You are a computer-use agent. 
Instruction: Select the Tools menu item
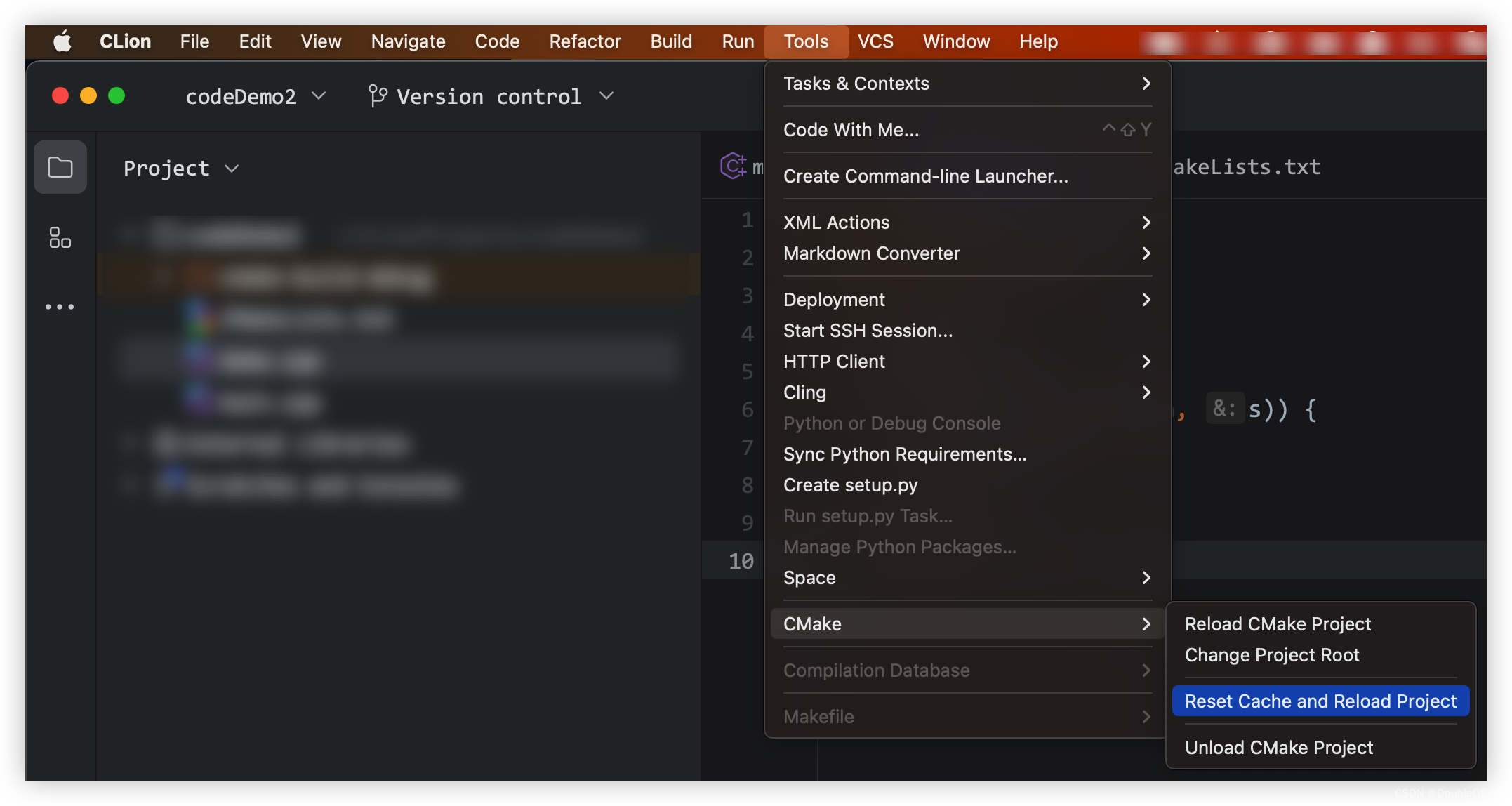807,41
